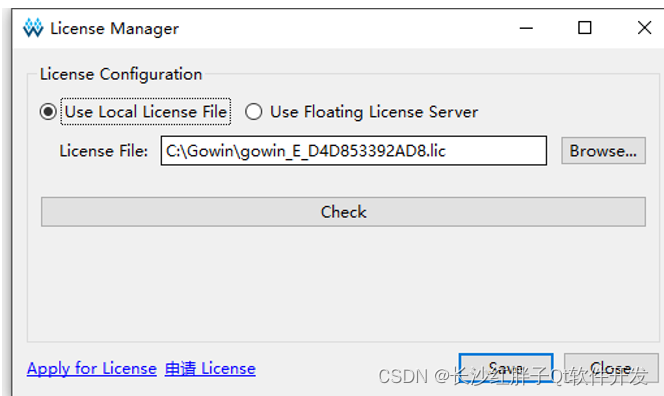664x396 pixels.
Task: Click the Close button at bottom
Action: point(611,368)
